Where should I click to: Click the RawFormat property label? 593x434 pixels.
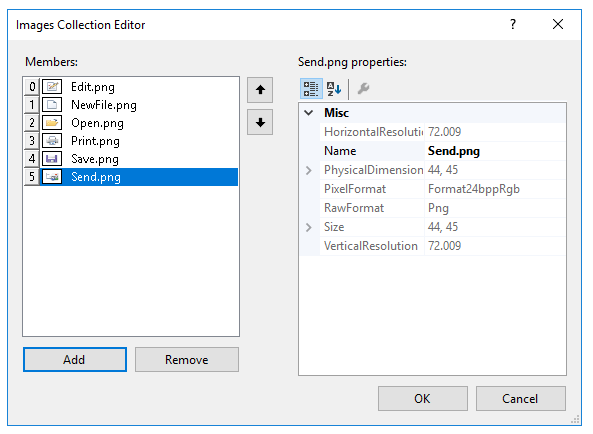tap(354, 208)
